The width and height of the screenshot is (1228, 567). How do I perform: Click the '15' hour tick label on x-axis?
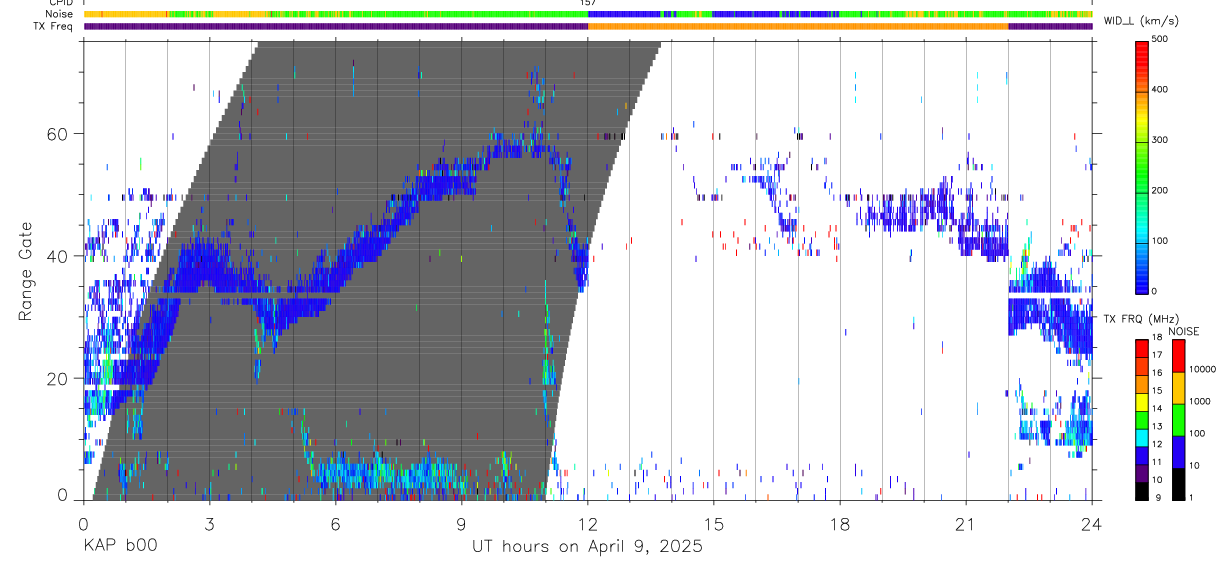pos(714,524)
